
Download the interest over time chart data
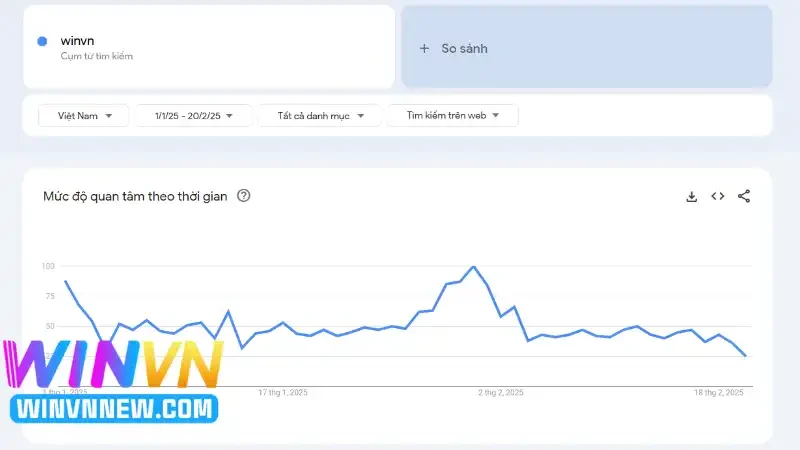(x=691, y=196)
